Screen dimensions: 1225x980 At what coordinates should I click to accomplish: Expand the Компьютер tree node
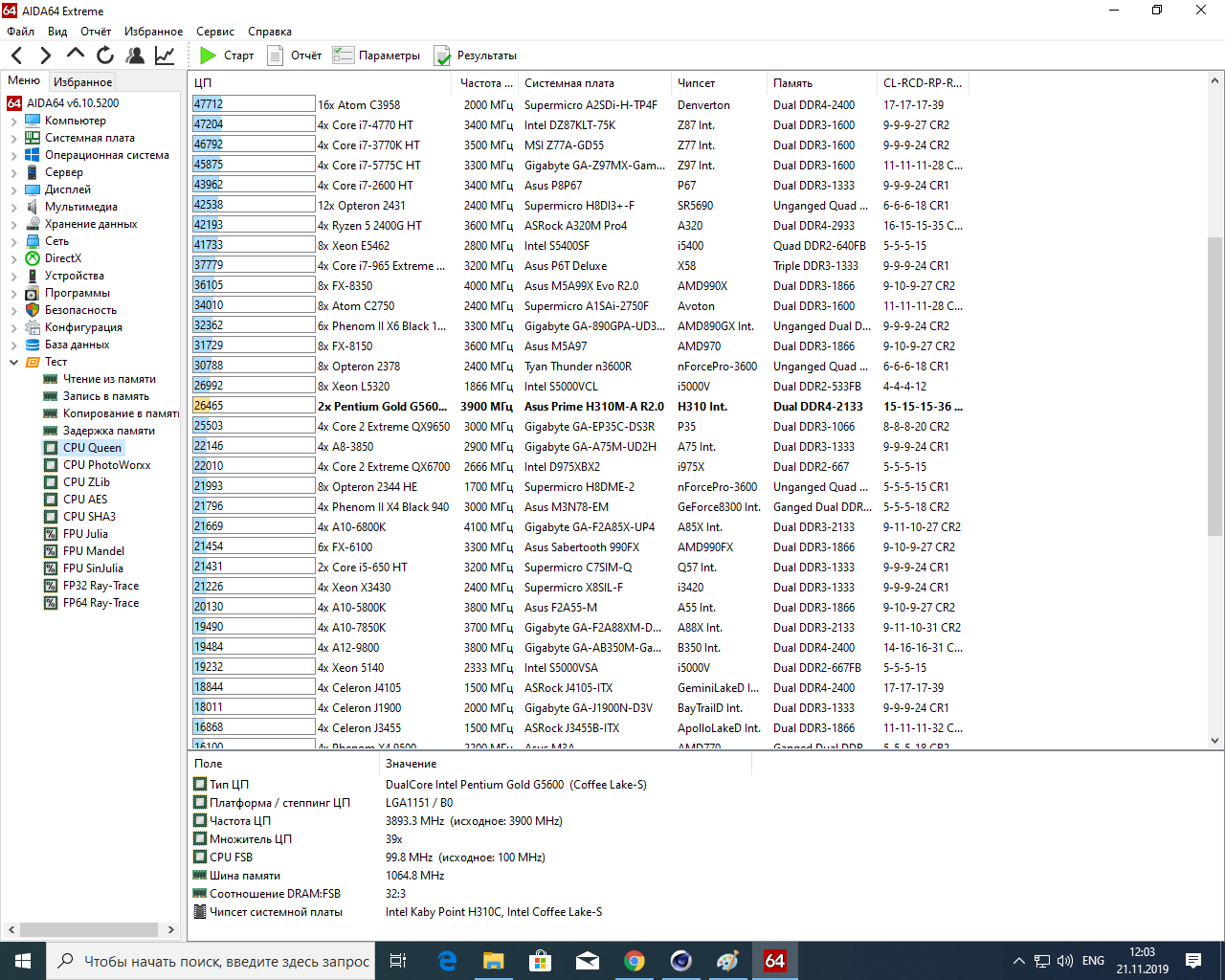tap(13, 122)
